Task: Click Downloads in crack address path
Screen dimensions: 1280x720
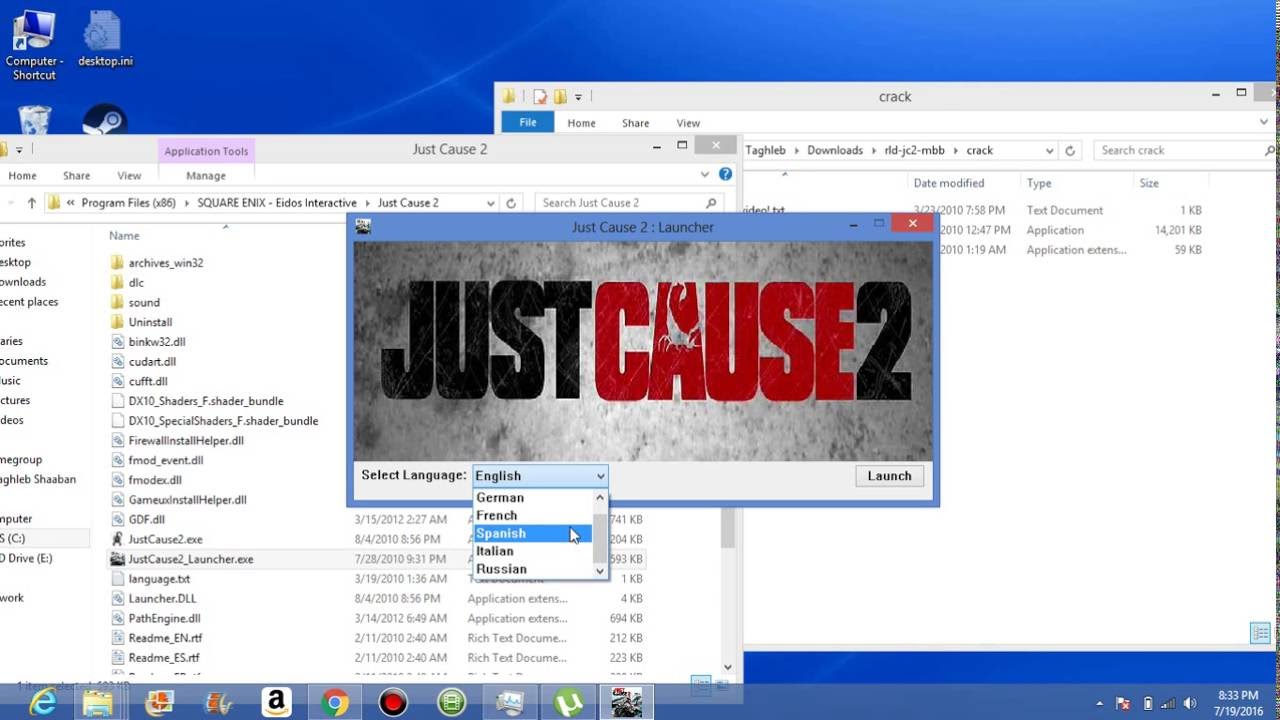Action: point(835,150)
